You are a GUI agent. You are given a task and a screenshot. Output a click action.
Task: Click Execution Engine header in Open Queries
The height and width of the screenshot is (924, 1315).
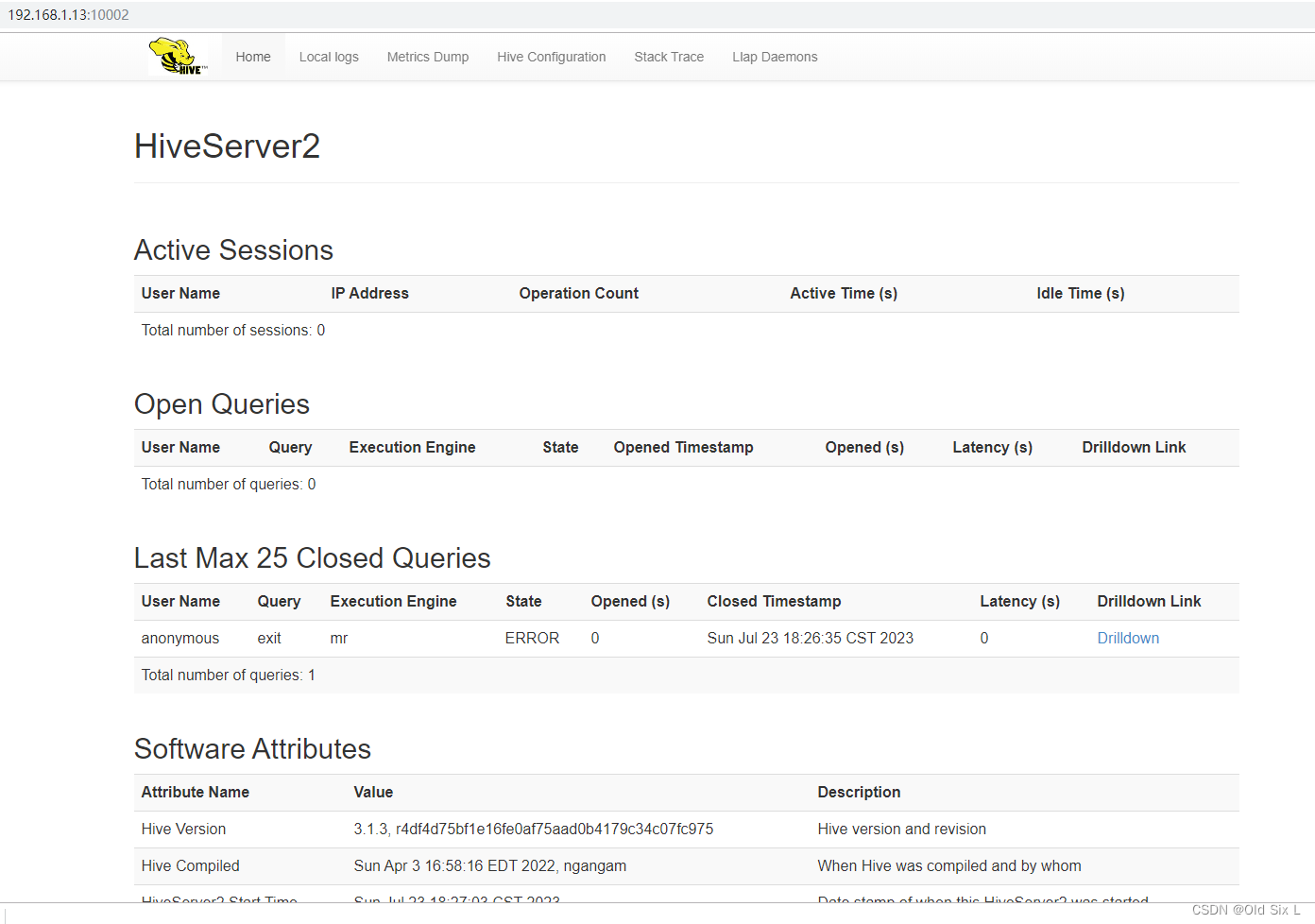(412, 448)
